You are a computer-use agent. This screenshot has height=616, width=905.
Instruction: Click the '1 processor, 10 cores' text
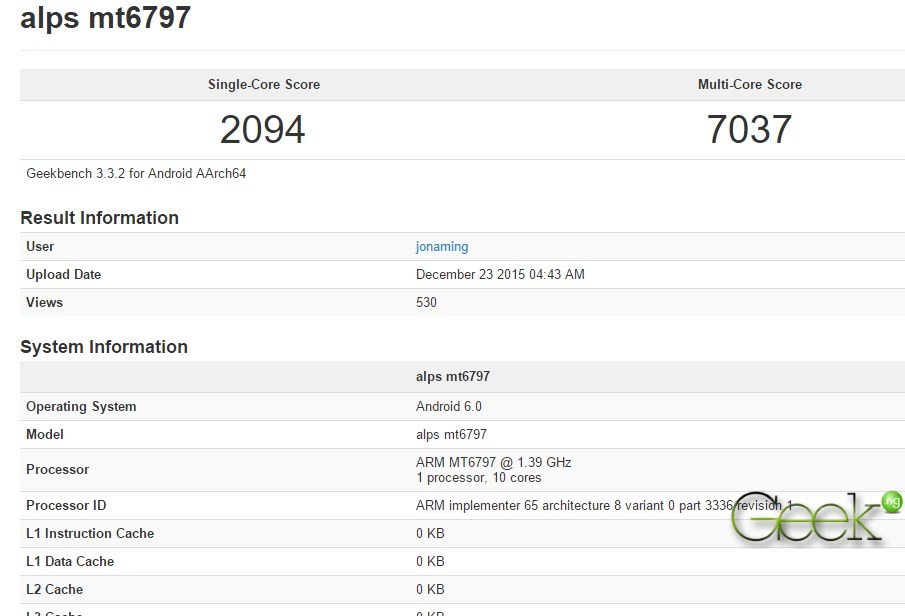[x=478, y=478]
